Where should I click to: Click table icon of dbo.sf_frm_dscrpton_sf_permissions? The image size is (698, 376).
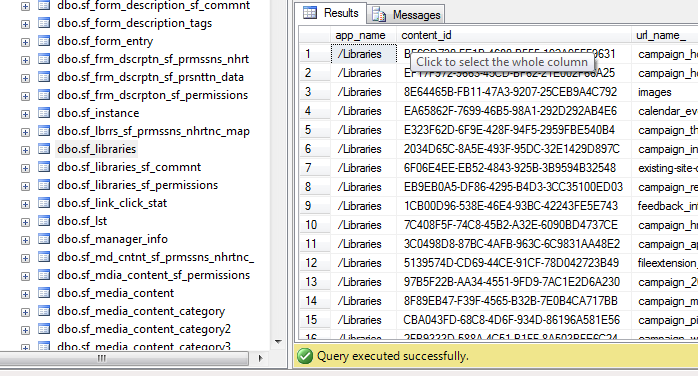(44, 95)
